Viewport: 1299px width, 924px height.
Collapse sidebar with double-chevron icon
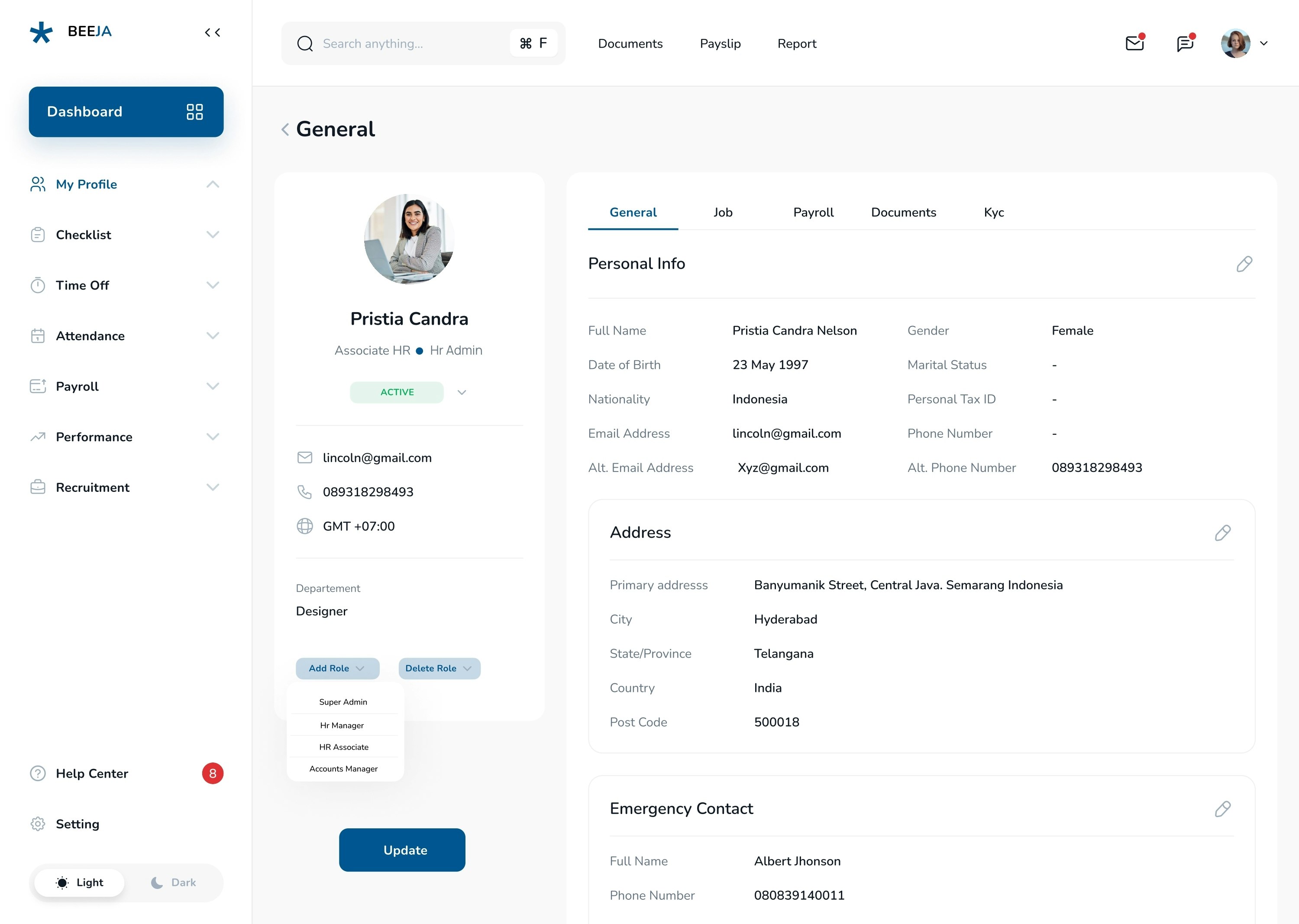point(213,32)
